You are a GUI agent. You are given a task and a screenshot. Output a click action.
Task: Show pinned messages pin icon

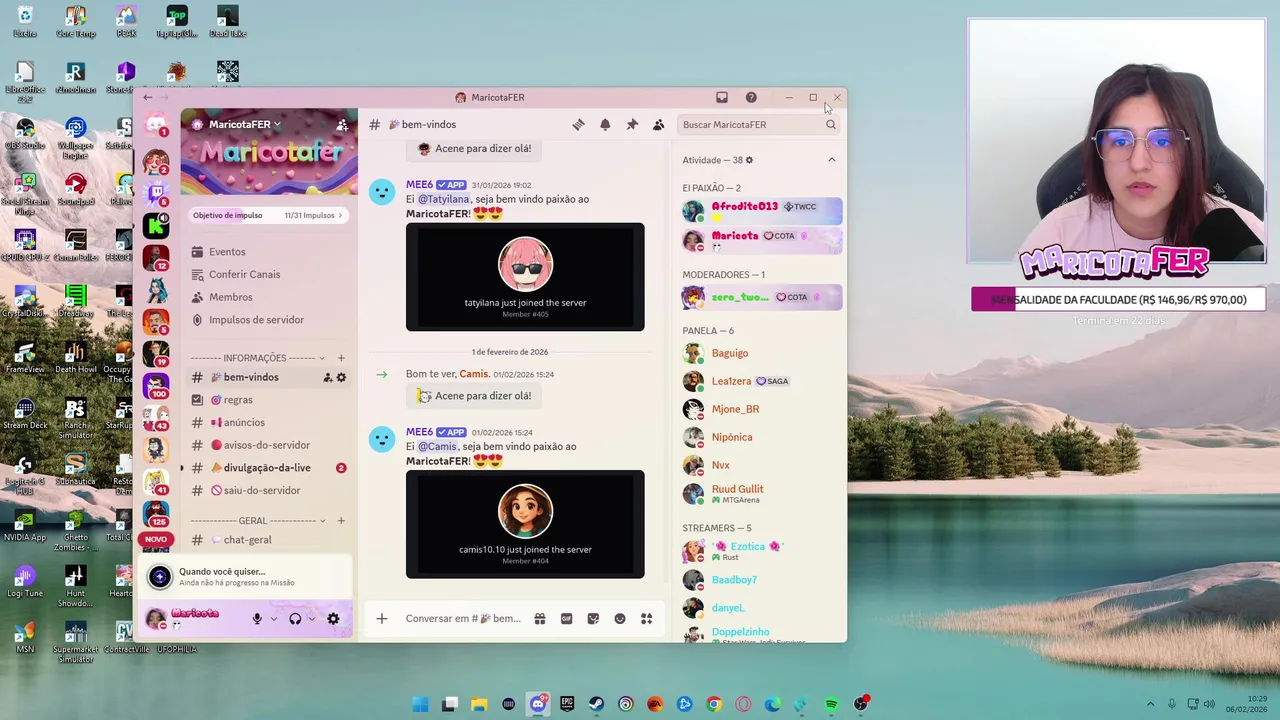(632, 124)
